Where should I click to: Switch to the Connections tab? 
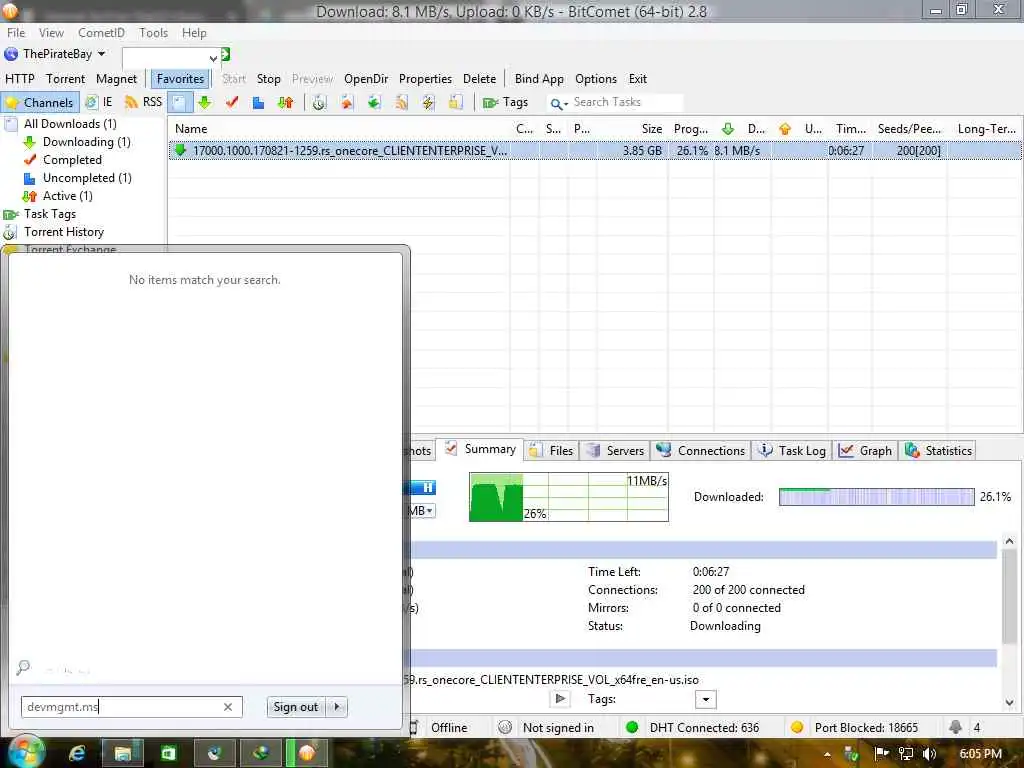click(x=701, y=451)
